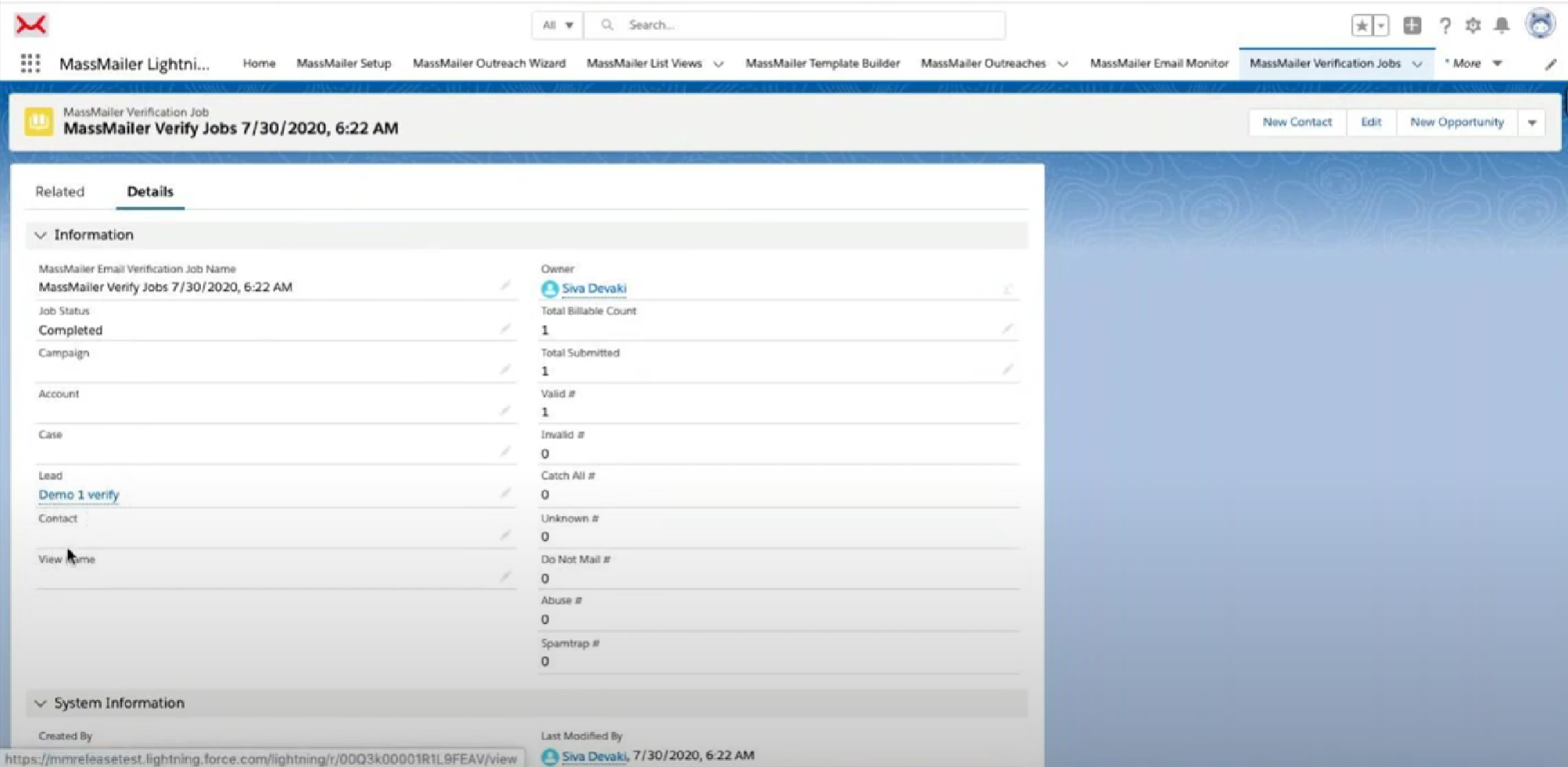Screen dimensions: 1568x767
Task: Open the MassMailer Email Monitor tab
Action: [1159, 63]
